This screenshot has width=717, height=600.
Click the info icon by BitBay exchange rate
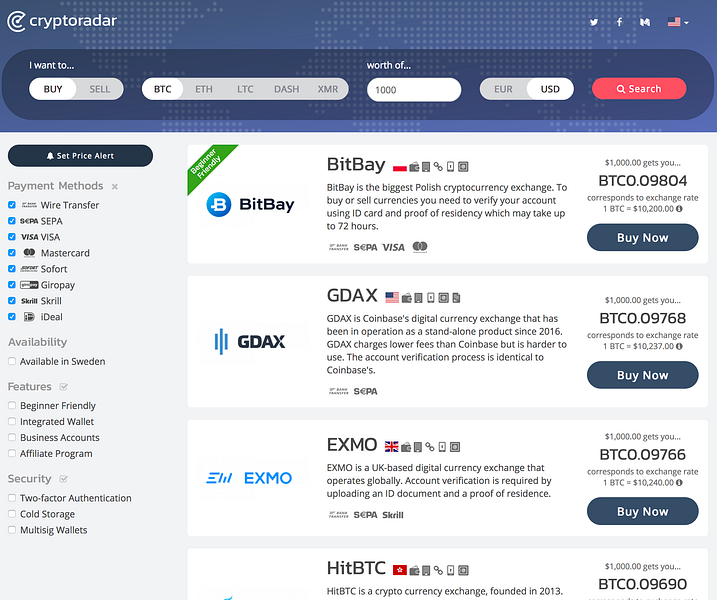(x=679, y=209)
